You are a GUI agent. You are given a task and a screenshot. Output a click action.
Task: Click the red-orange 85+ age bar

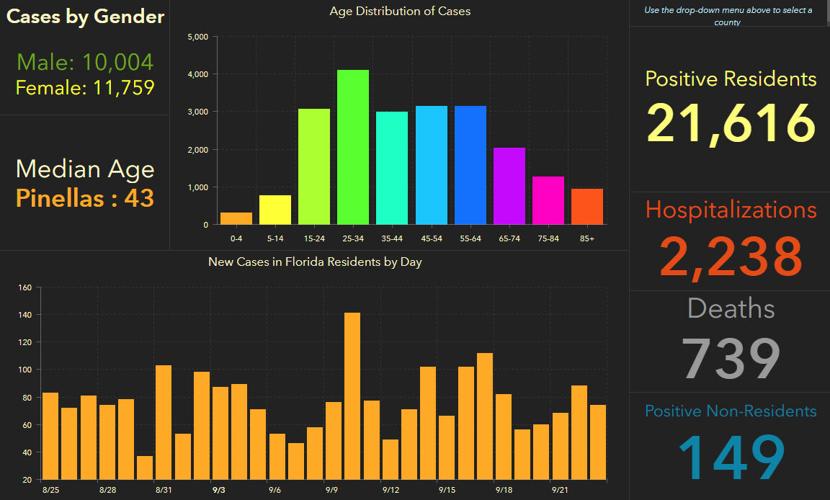587,206
